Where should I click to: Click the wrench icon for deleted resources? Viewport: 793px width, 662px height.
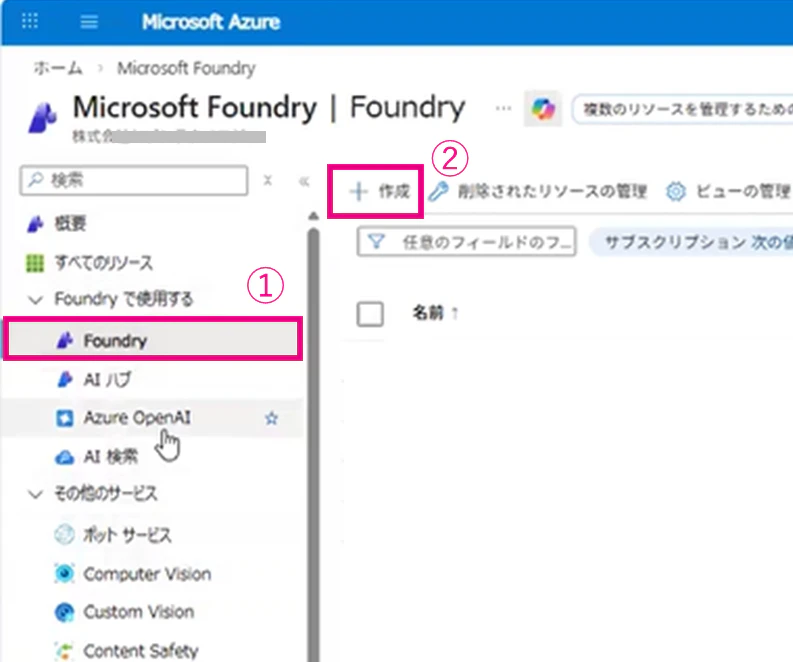point(438,192)
